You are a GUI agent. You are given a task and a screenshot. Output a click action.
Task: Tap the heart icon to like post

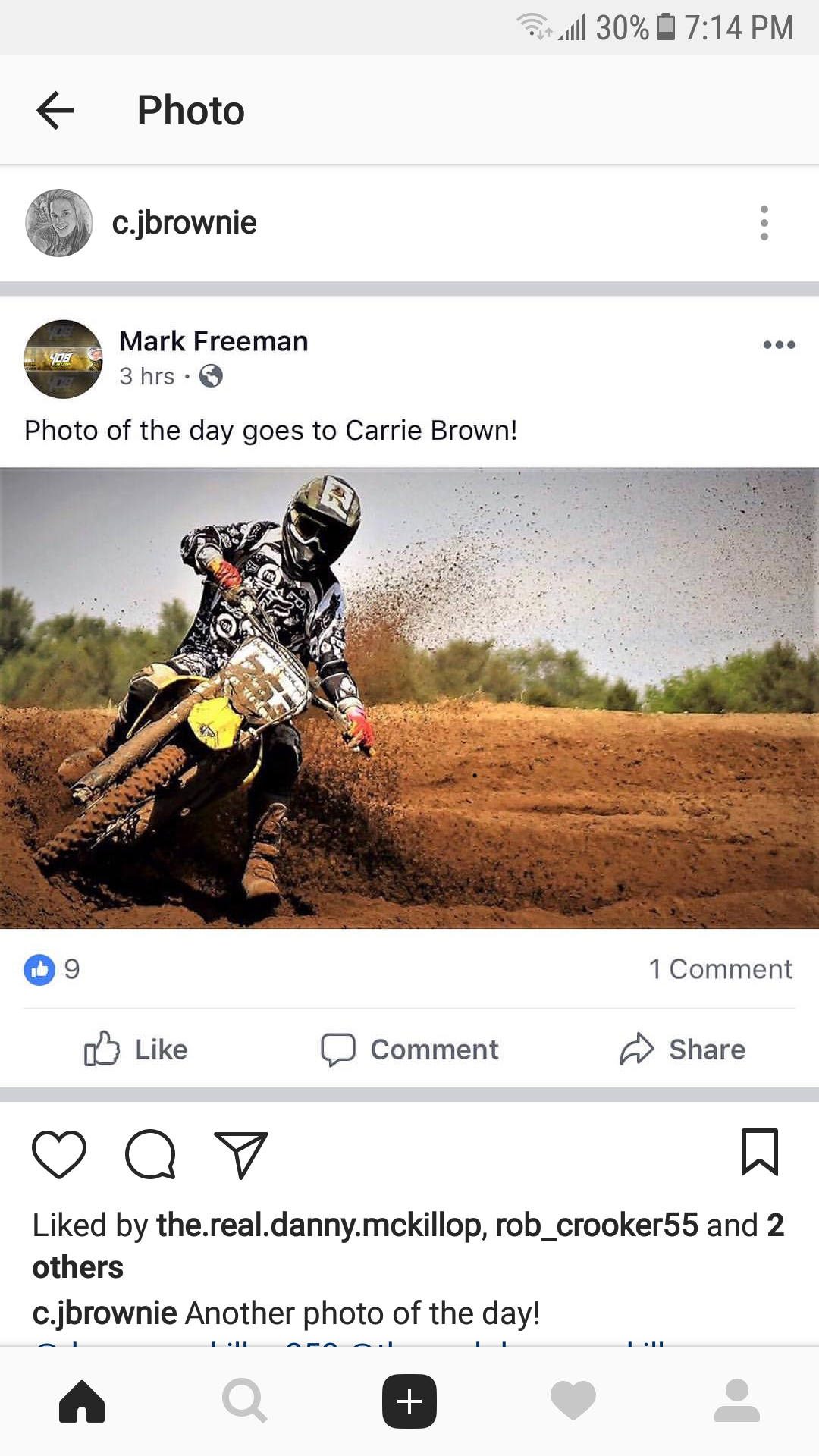point(59,1154)
